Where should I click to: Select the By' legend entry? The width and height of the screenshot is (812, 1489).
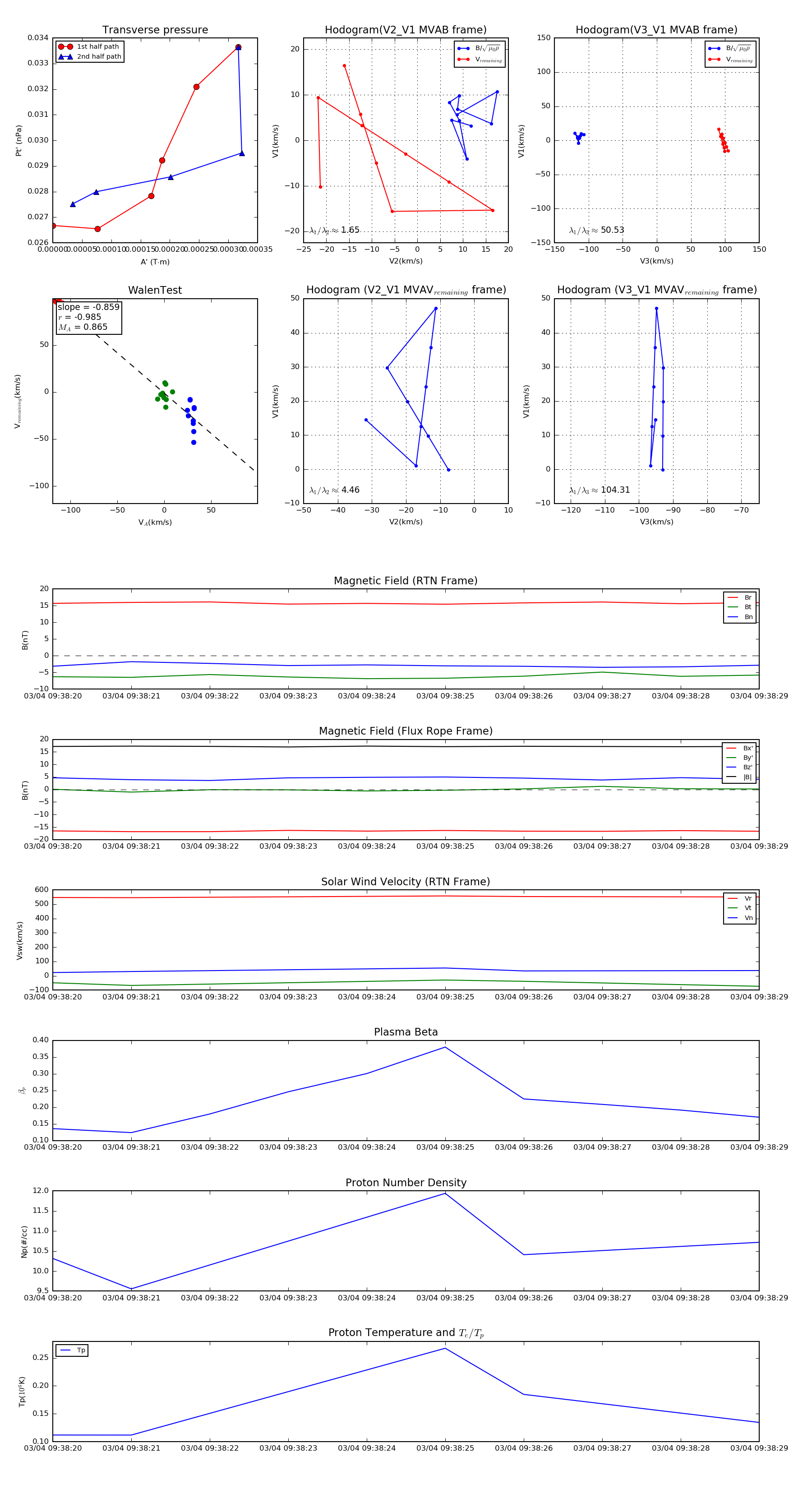point(740,758)
